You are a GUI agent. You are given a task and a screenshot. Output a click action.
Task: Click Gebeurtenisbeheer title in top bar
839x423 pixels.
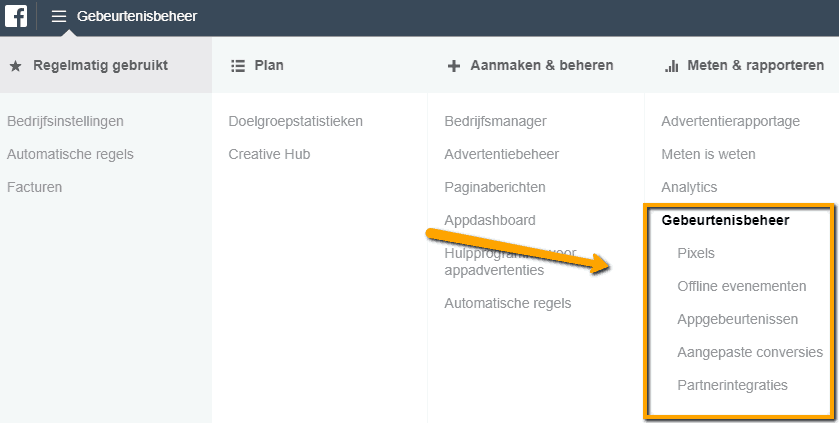[137, 17]
